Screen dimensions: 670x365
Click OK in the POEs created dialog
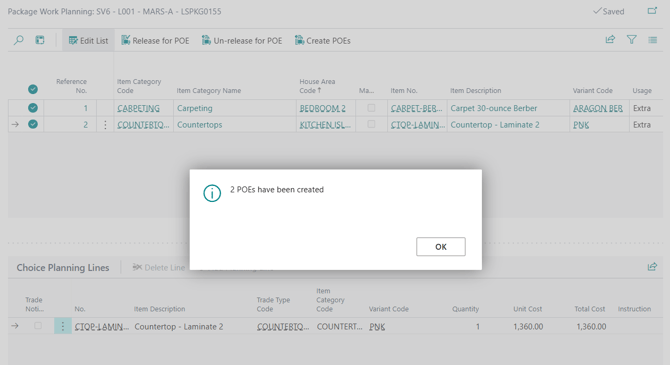[441, 247]
